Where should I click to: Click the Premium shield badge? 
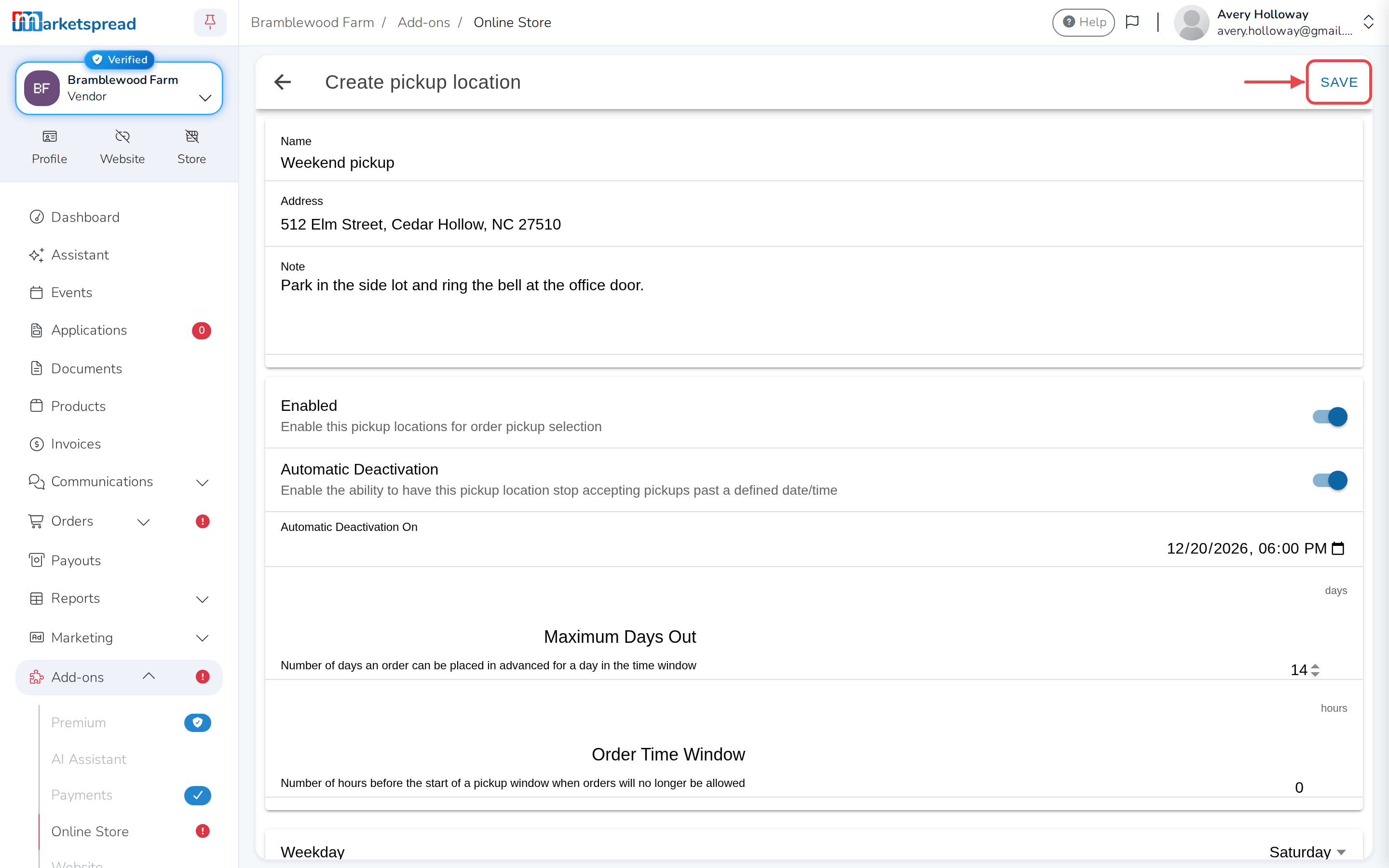(197, 722)
